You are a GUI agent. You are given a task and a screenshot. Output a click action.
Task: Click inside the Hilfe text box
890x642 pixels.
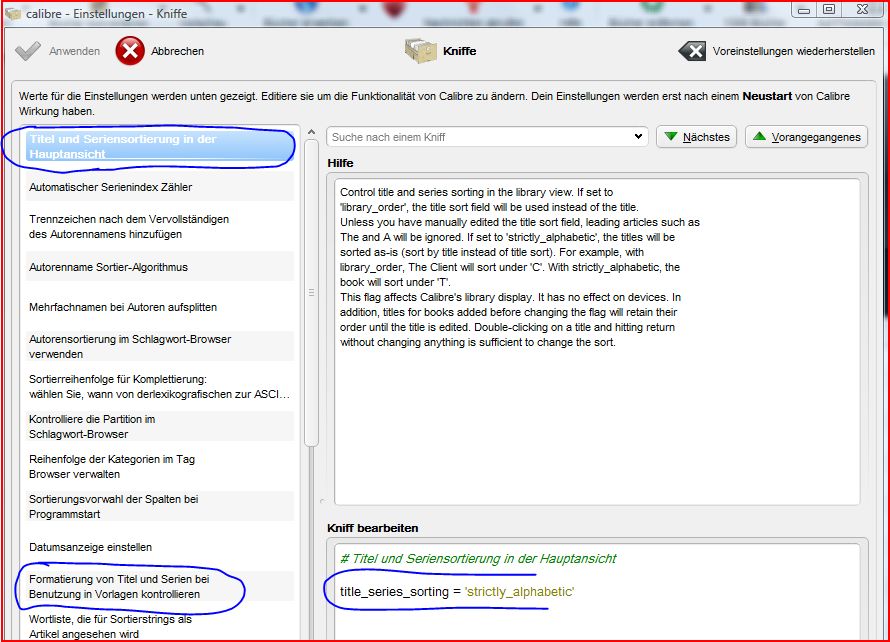(x=597, y=342)
